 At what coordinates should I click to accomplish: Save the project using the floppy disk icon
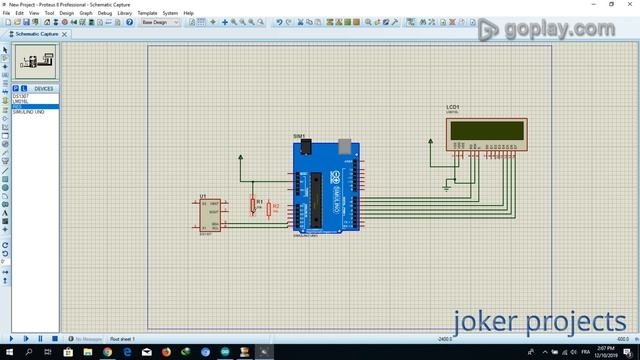[27, 22]
